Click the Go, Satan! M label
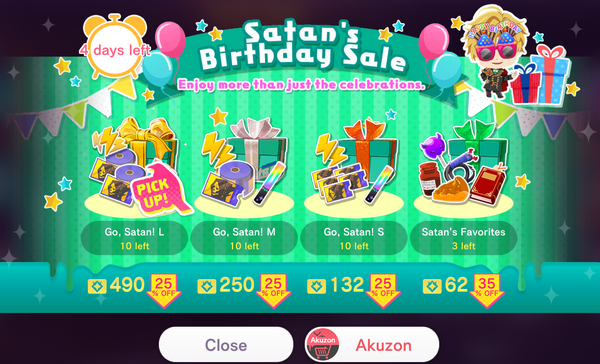 244,232
